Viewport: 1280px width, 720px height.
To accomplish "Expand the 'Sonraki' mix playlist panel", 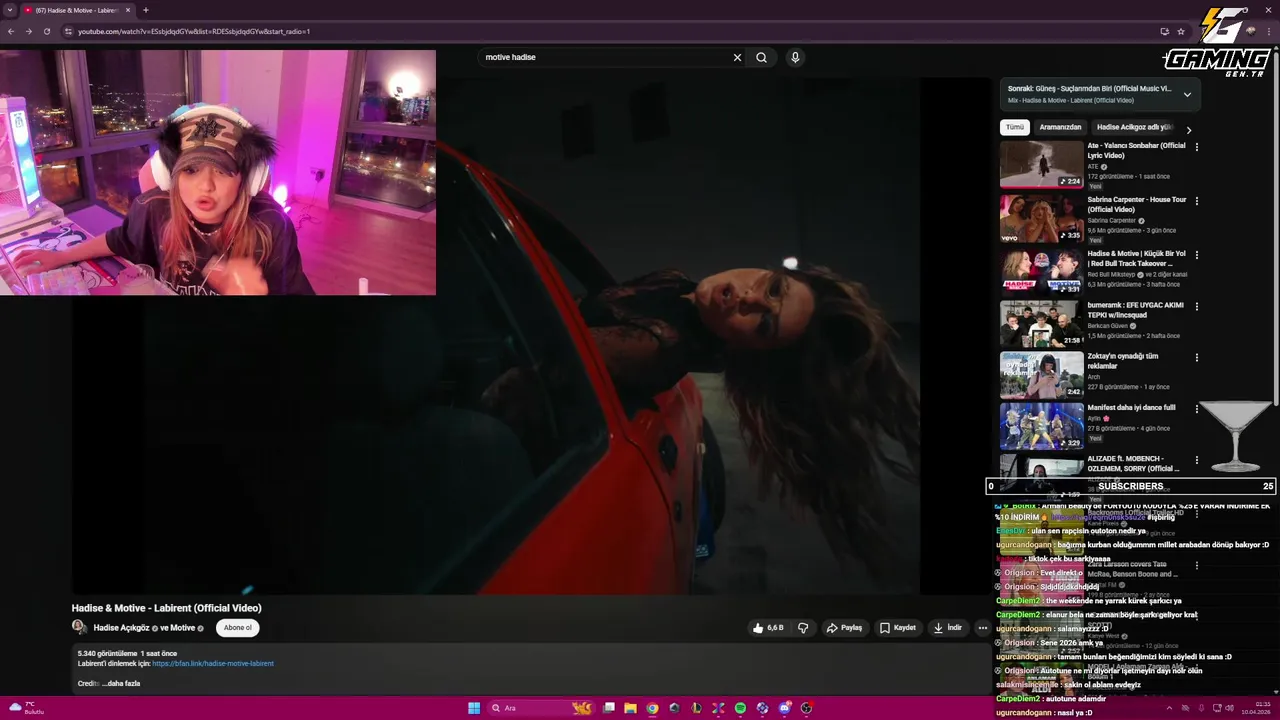I will pos(1187,94).
